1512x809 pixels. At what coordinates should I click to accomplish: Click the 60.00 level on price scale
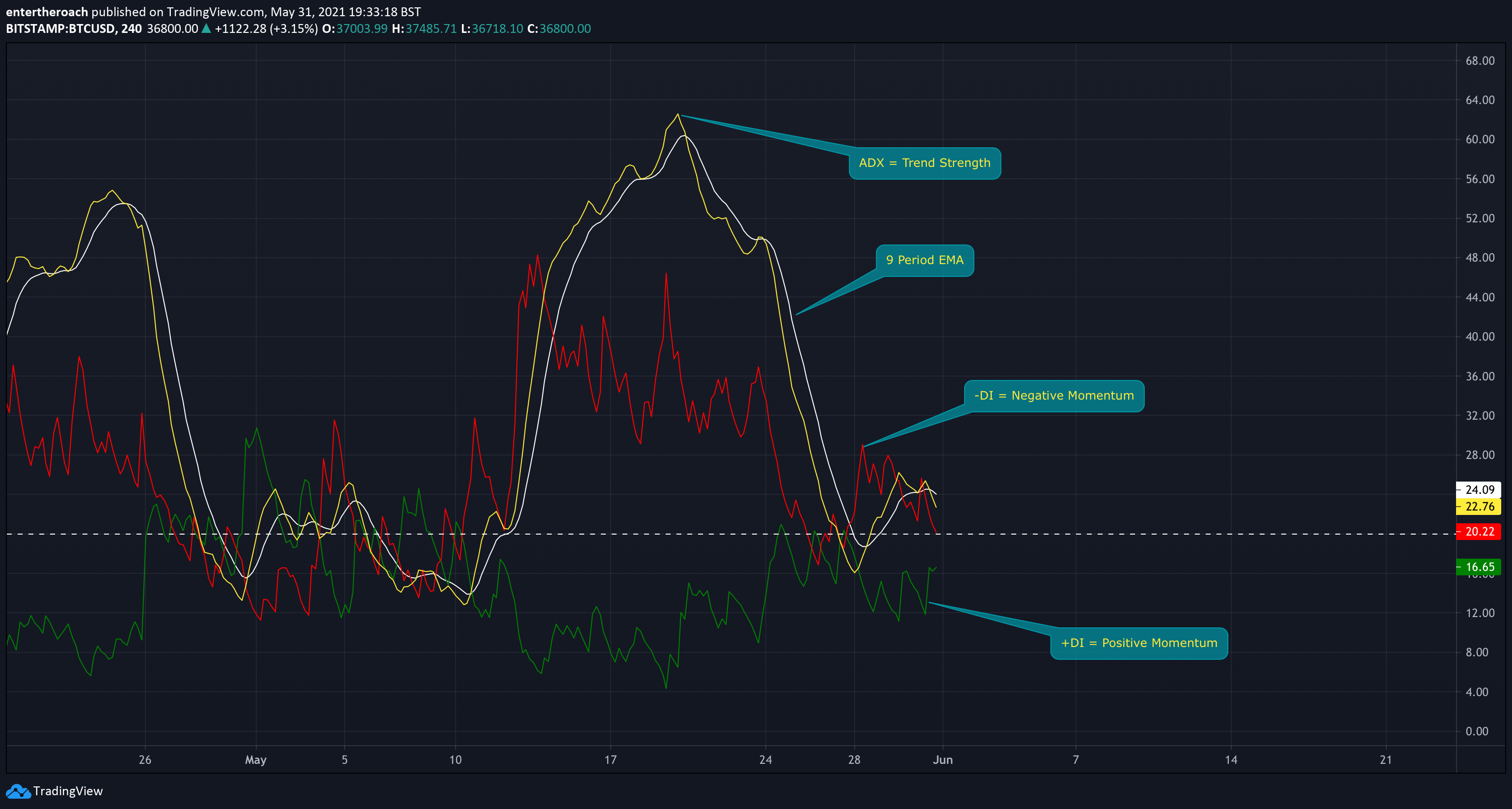click(1480, 140)
